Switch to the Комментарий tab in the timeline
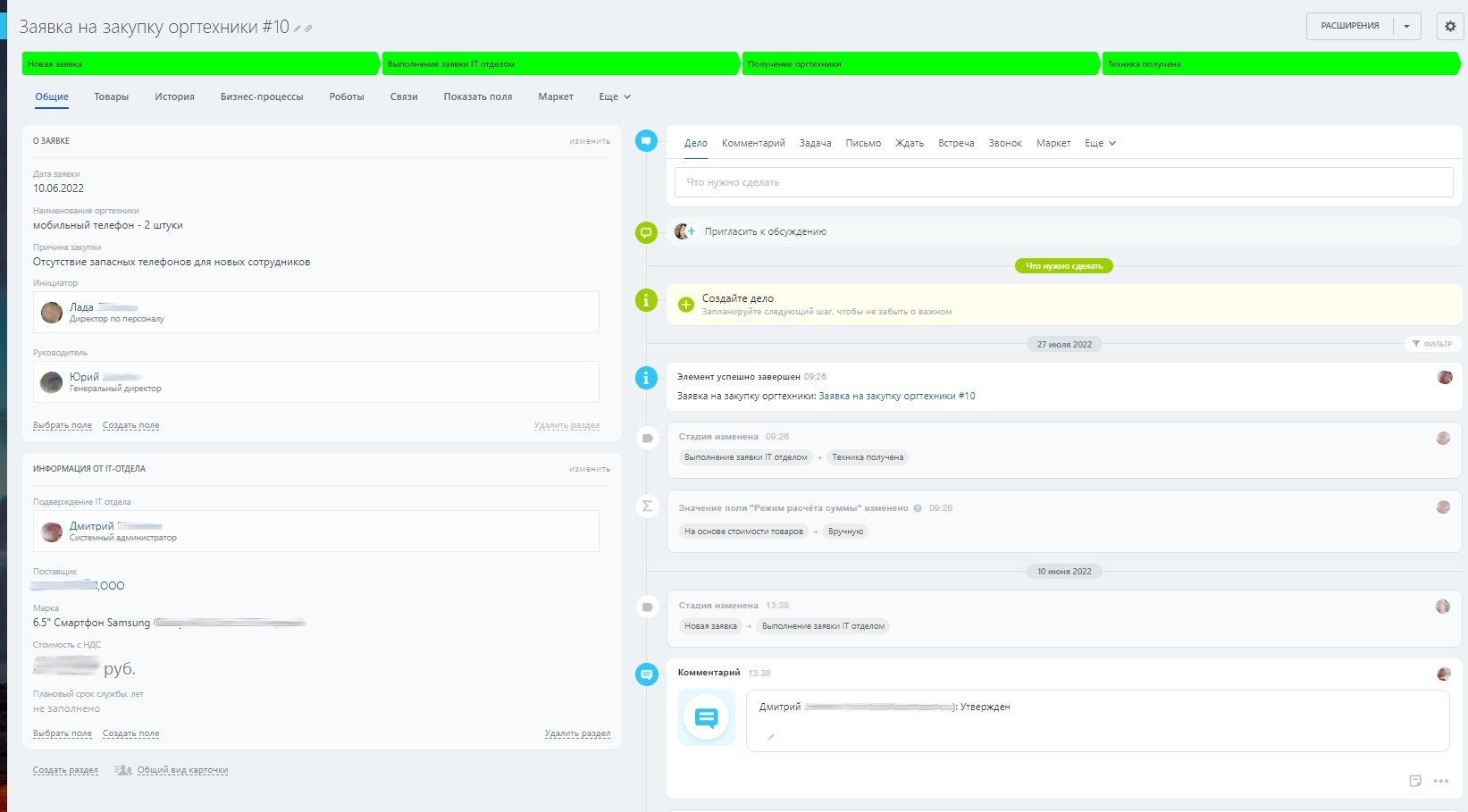Screen dimensions: 1468x812 753,143
